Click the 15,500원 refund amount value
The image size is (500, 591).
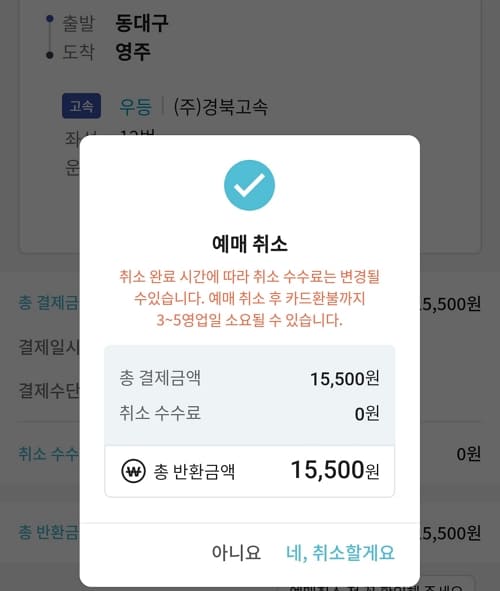[335, 470]
